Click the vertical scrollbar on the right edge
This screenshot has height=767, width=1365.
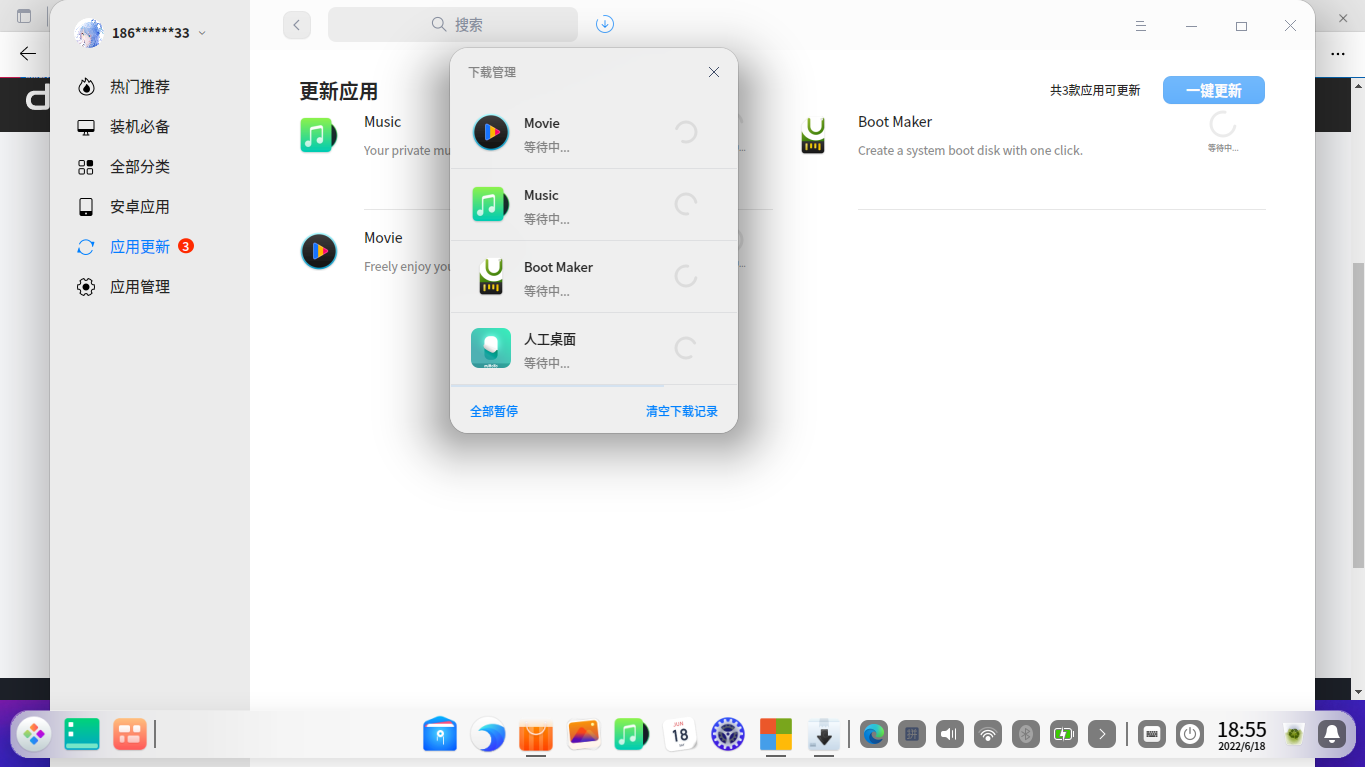1358,414
